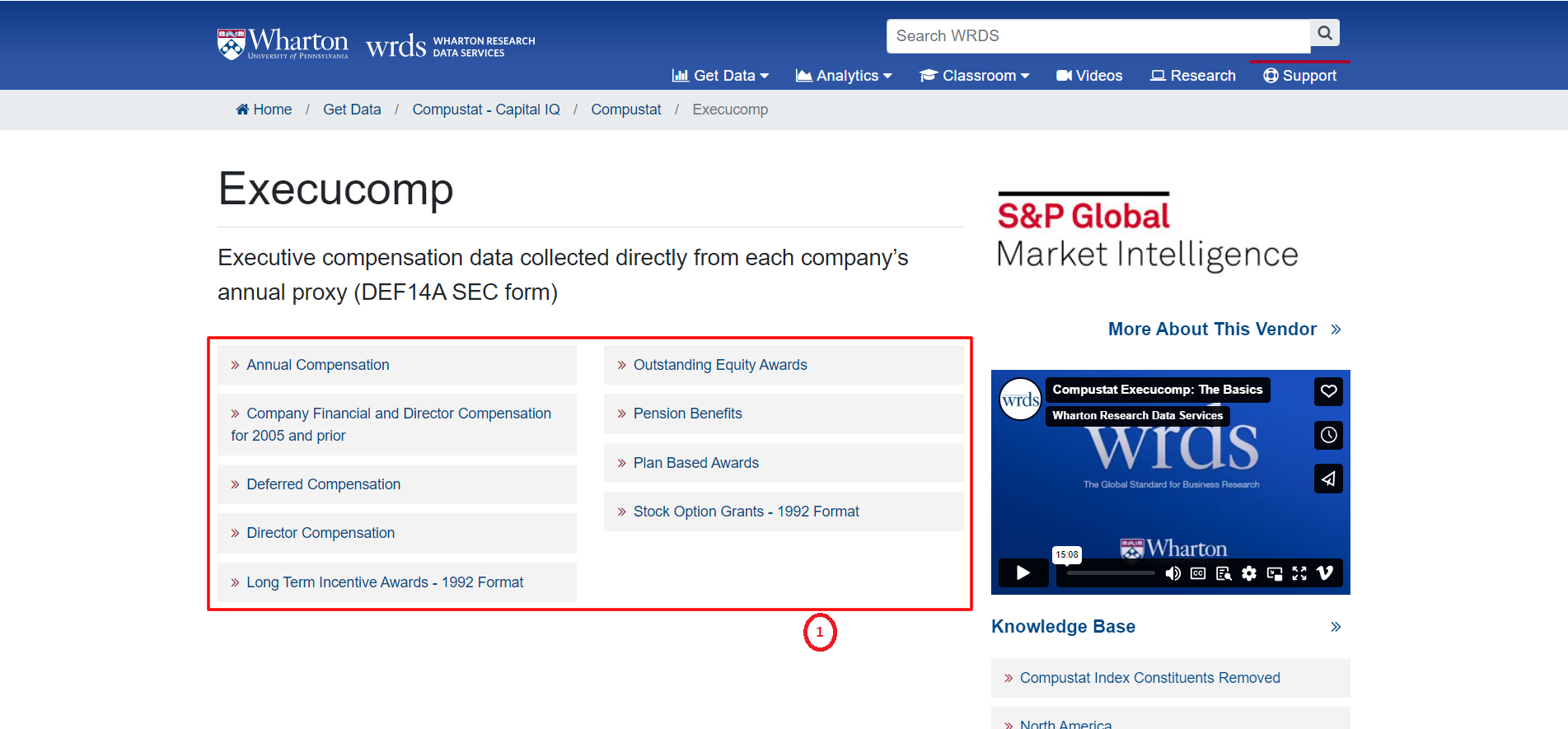Open the Classroom dropdown menu

[x=975, y=76]
